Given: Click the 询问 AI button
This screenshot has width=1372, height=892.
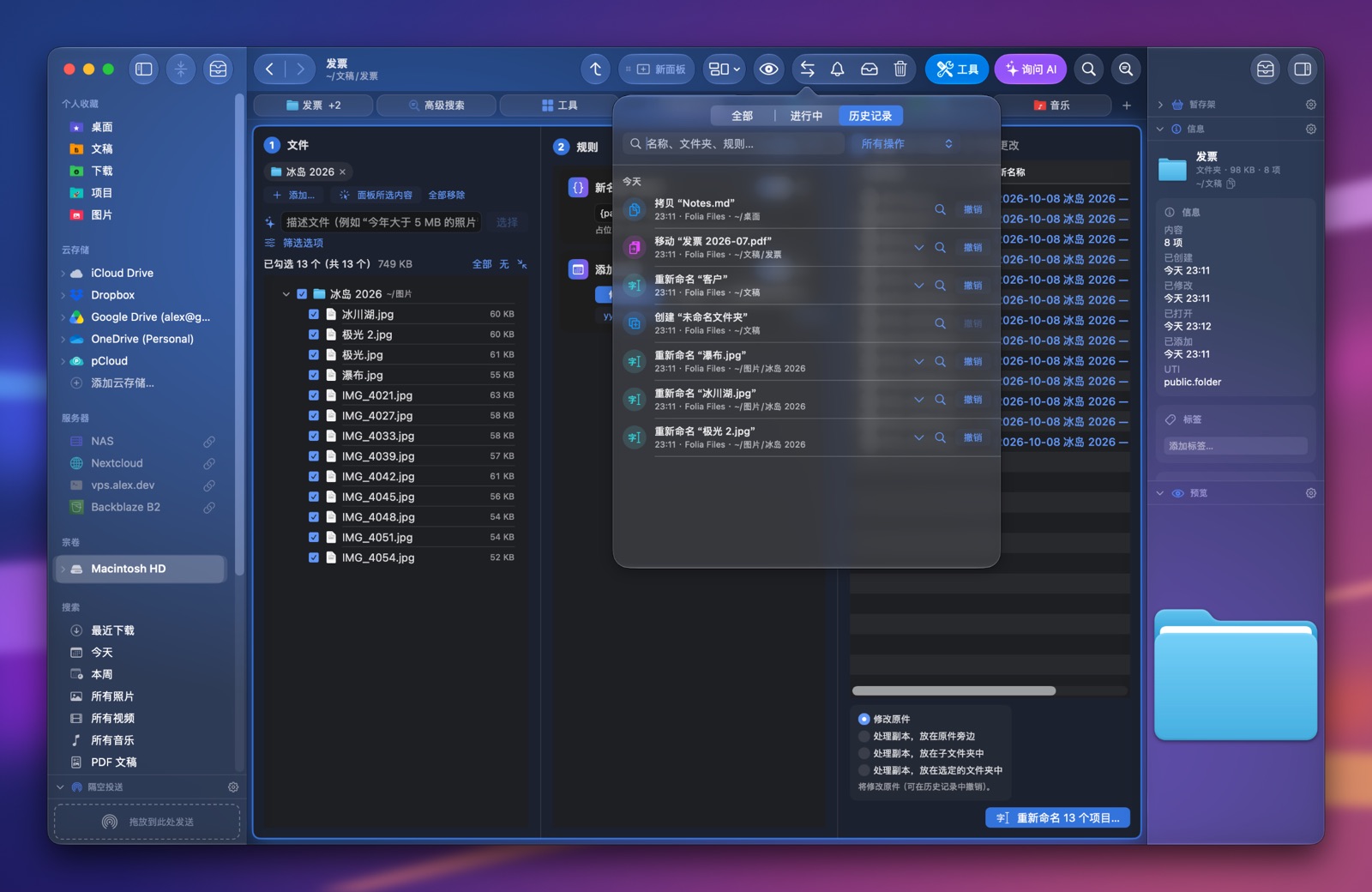Looking at the screenshot, I should [x=1032, y=69].
